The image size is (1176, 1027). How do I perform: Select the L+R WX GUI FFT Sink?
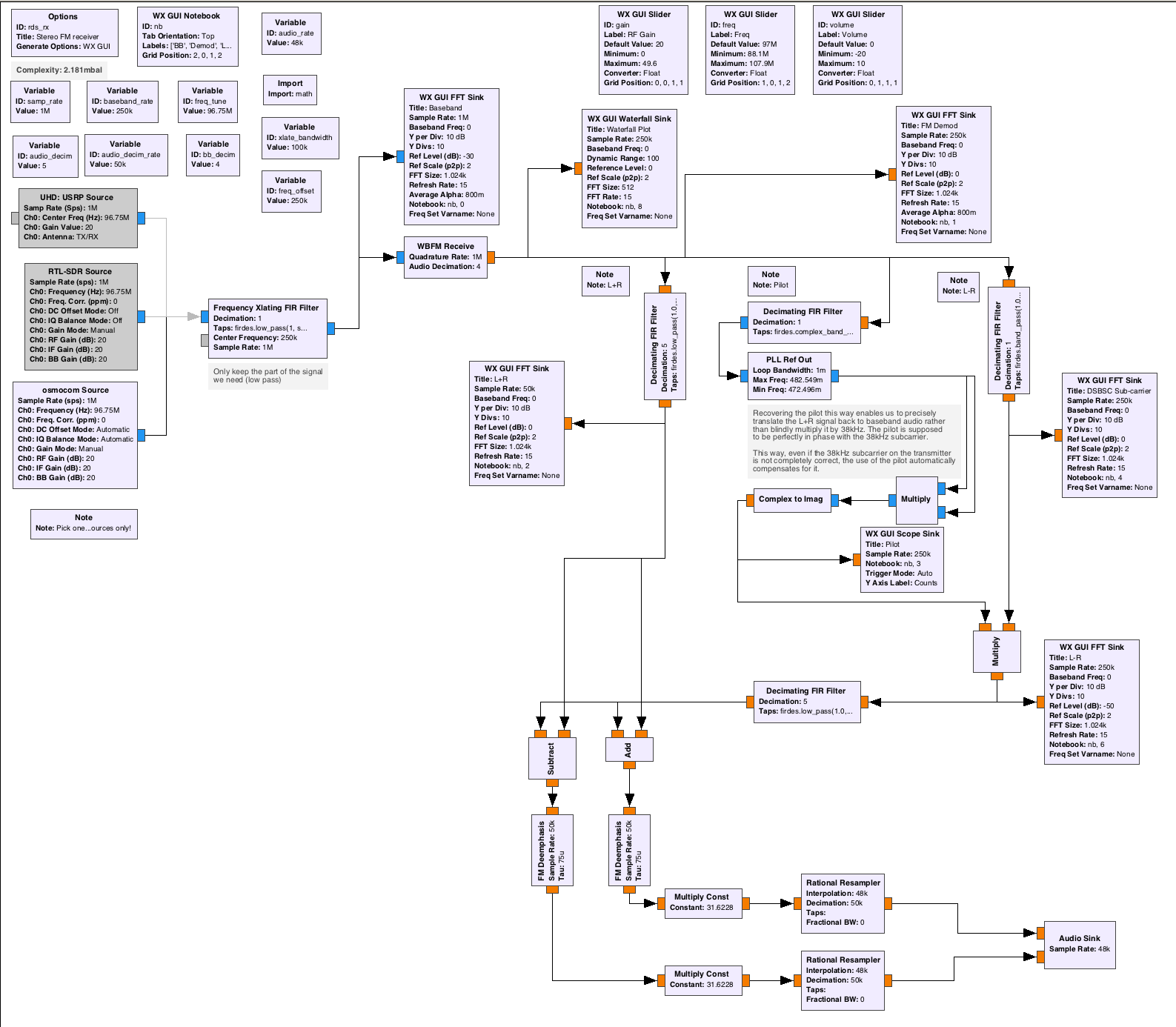pos(516,423)
